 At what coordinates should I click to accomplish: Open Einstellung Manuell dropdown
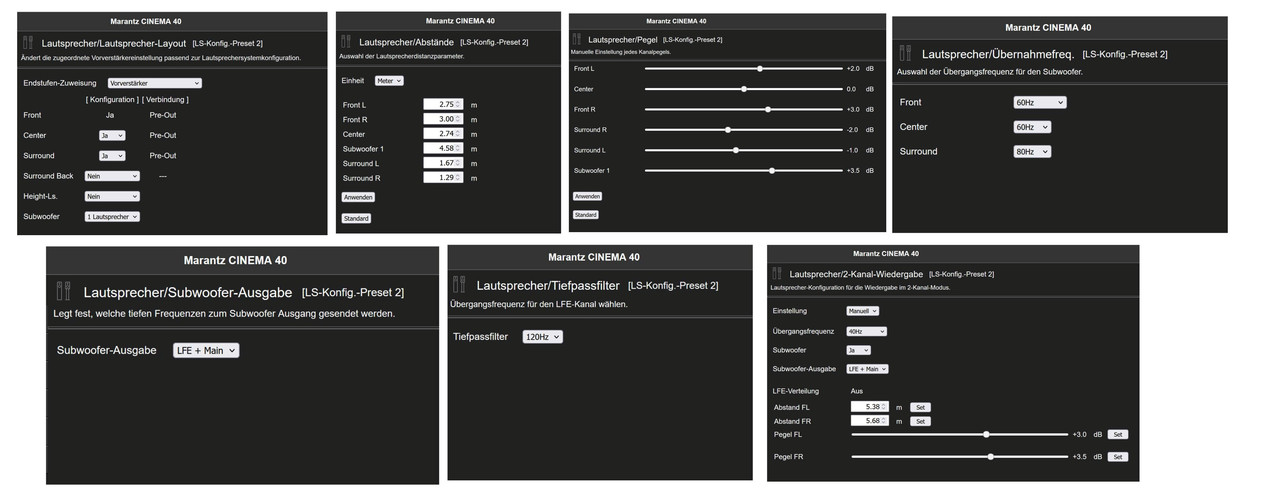863,311
